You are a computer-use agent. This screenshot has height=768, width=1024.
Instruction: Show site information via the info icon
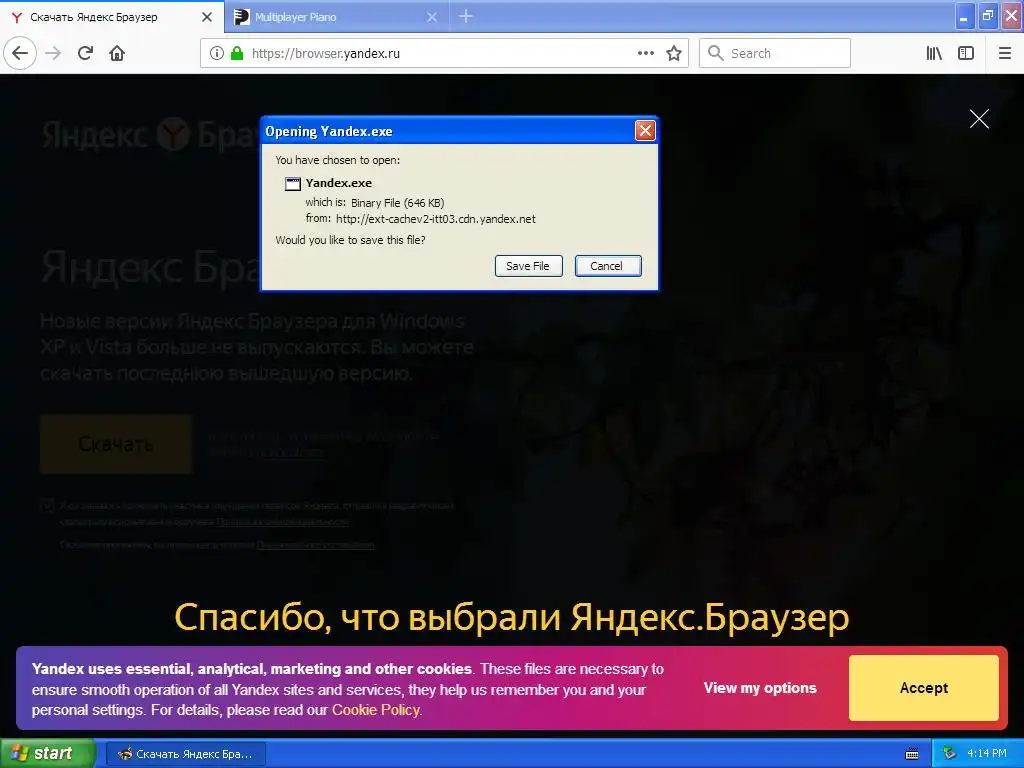tap(217, 53)
